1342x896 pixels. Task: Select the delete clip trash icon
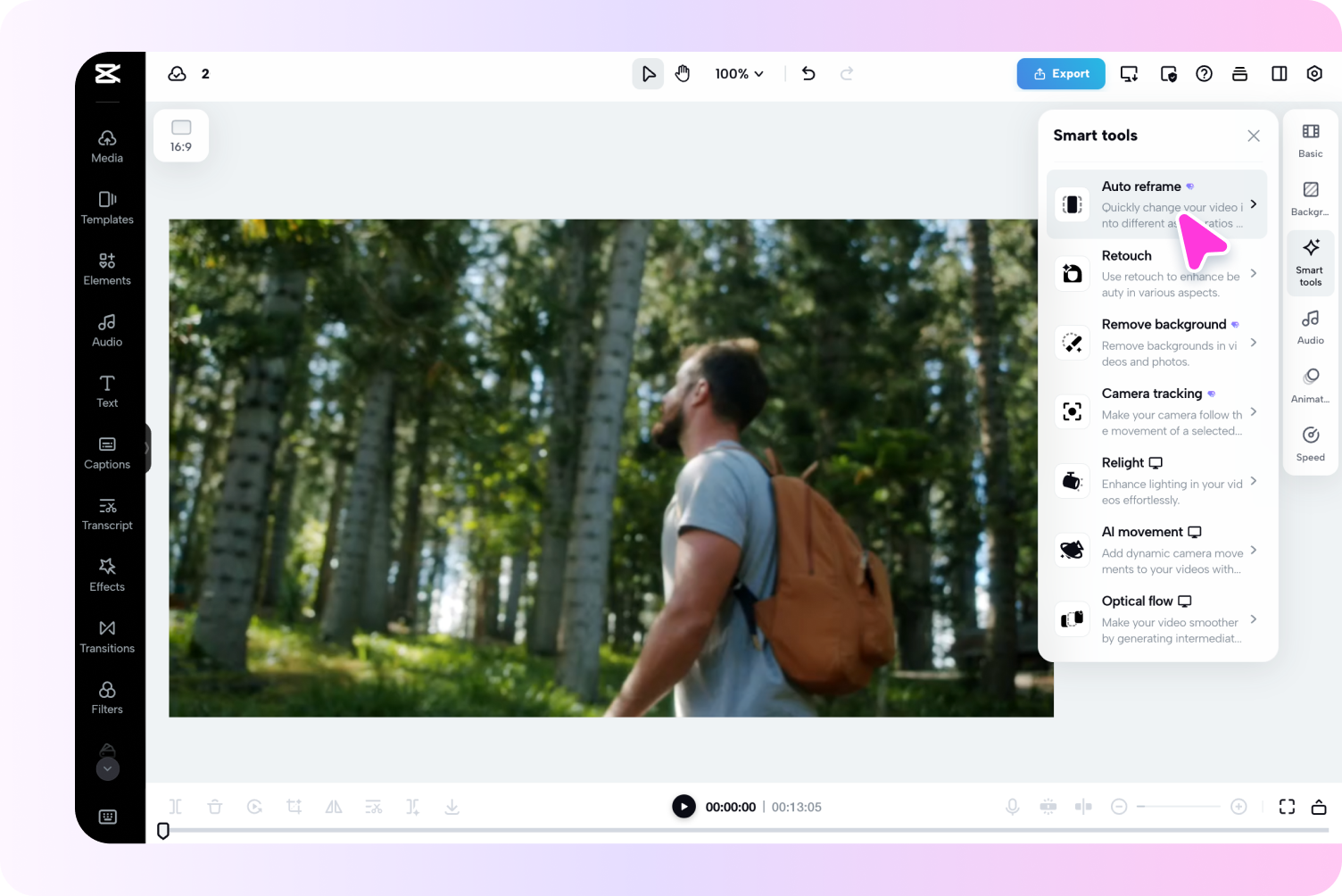click(215, 806)
